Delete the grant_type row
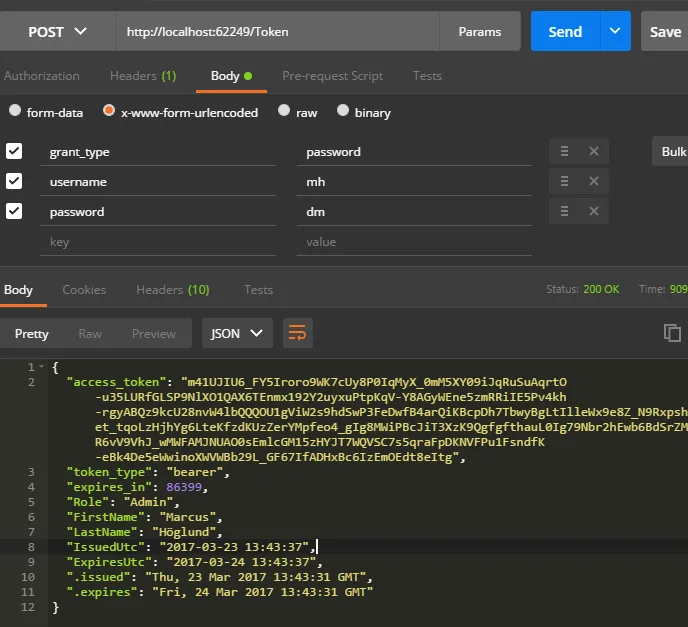688x627 pixels. (594, 151)
